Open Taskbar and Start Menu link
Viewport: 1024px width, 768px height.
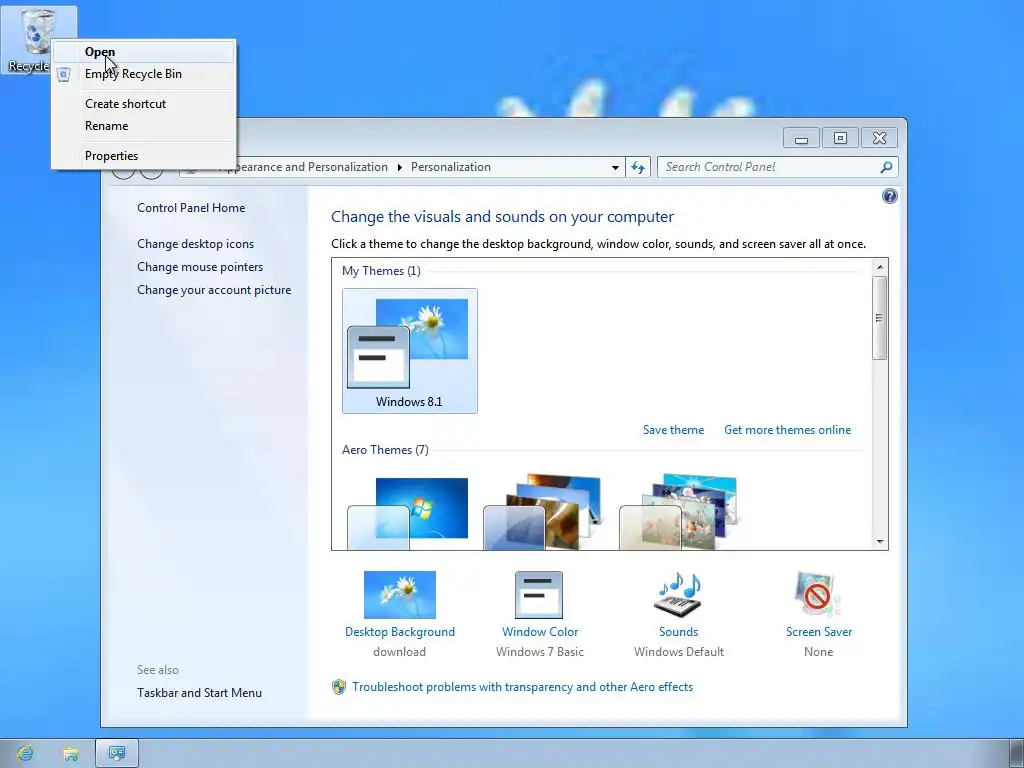point(199,693)
